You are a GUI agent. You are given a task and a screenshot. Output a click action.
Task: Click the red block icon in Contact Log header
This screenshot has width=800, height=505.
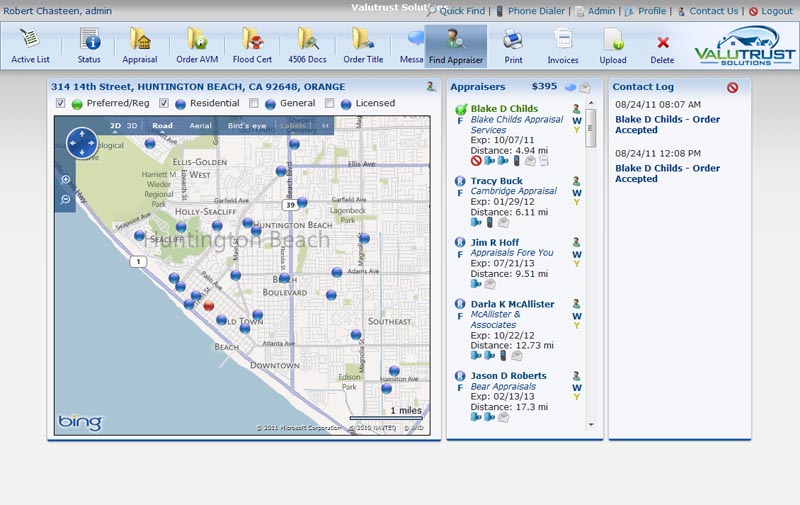(x=733, y=88)
